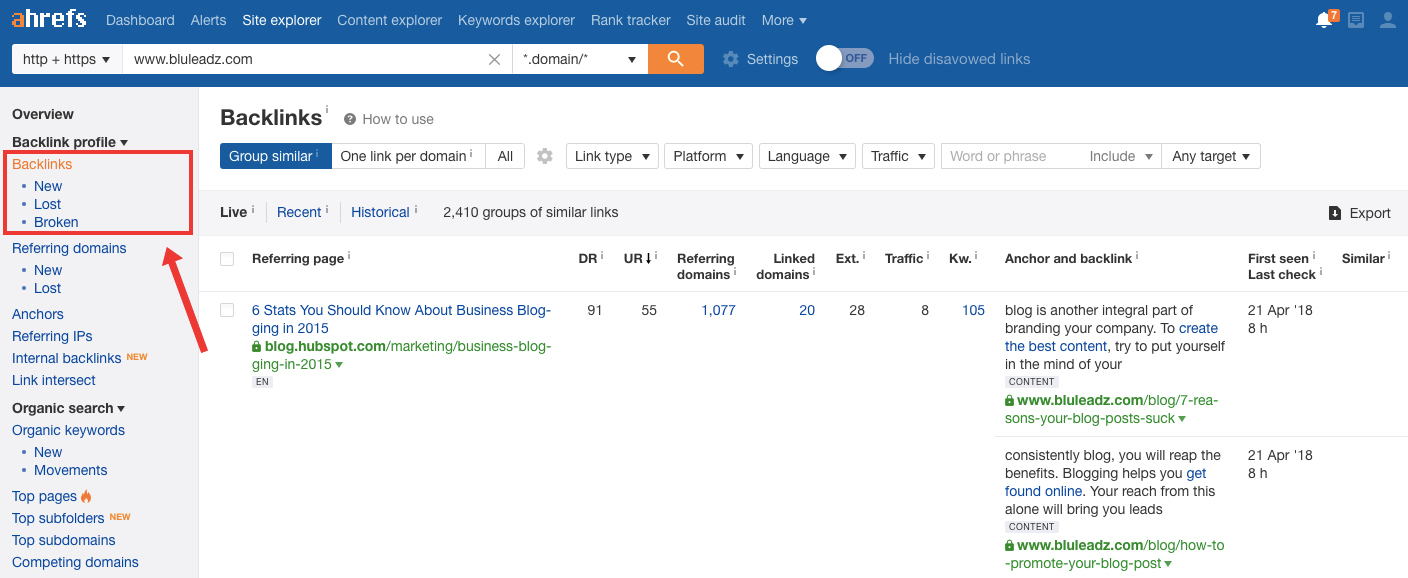Open Anchors in sidebar
1408x578 pixels.
coord(38,314)
